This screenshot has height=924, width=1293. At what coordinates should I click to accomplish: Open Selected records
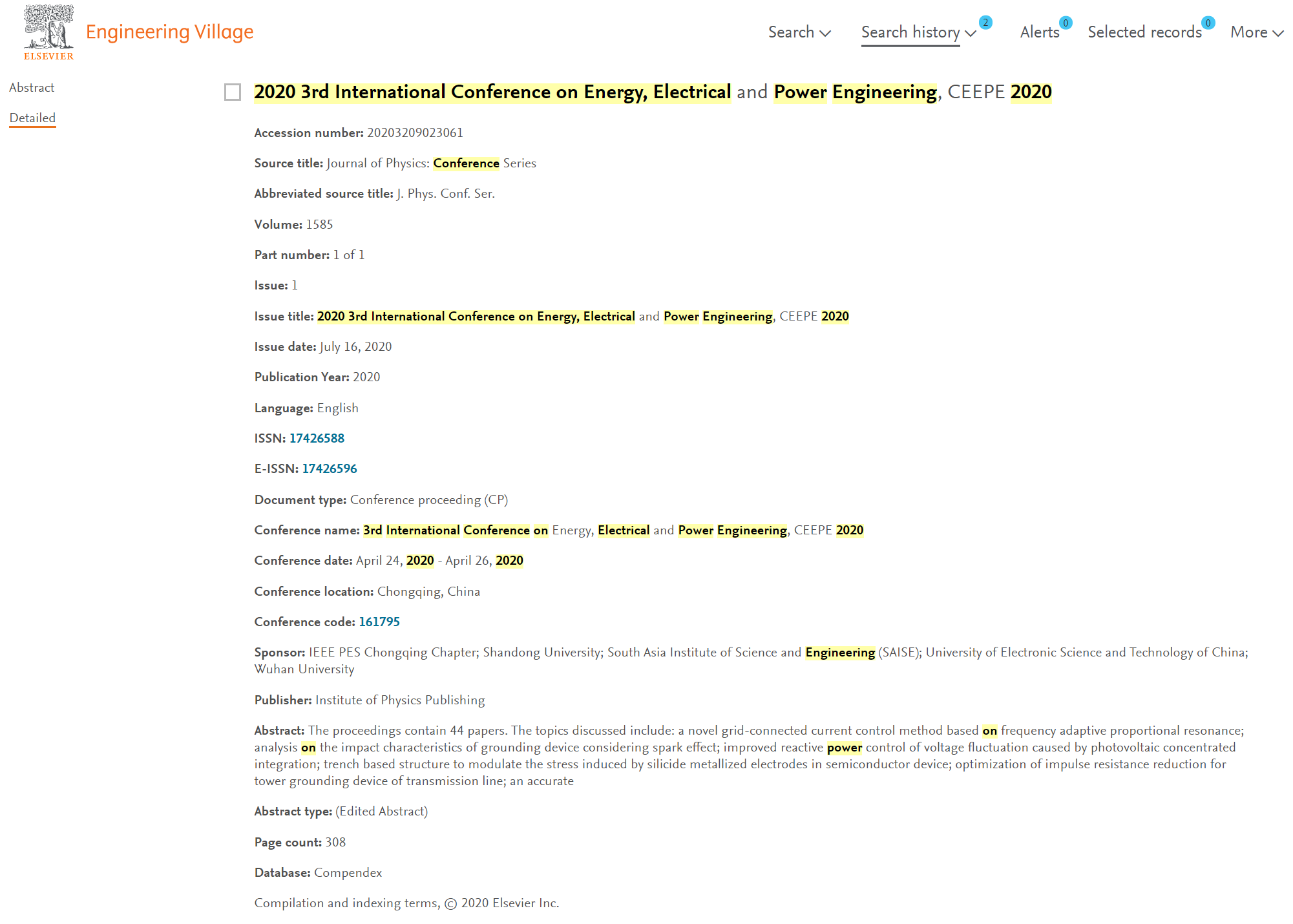click(x=1144, y=32)
